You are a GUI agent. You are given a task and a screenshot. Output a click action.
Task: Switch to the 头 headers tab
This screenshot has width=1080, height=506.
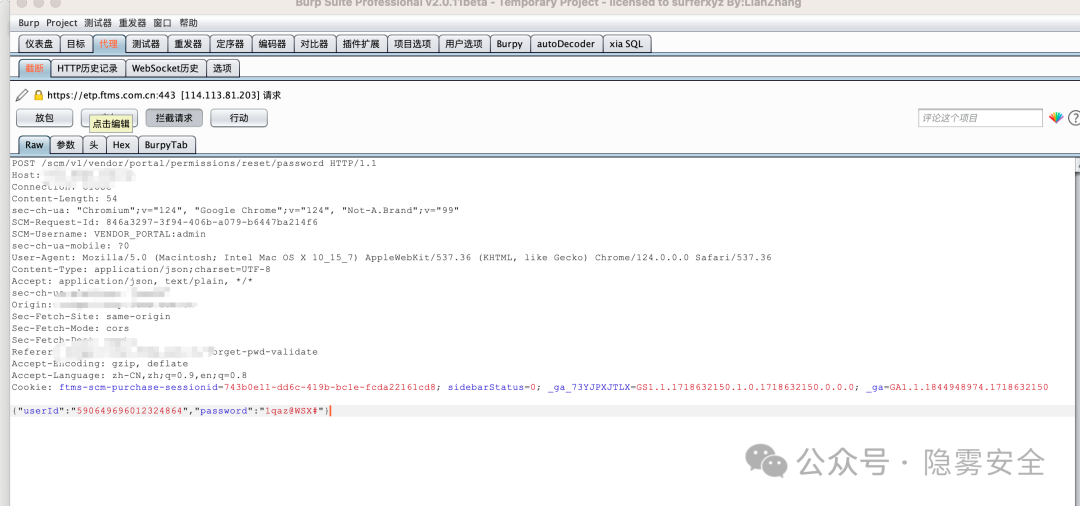click(x=94, y=145)
